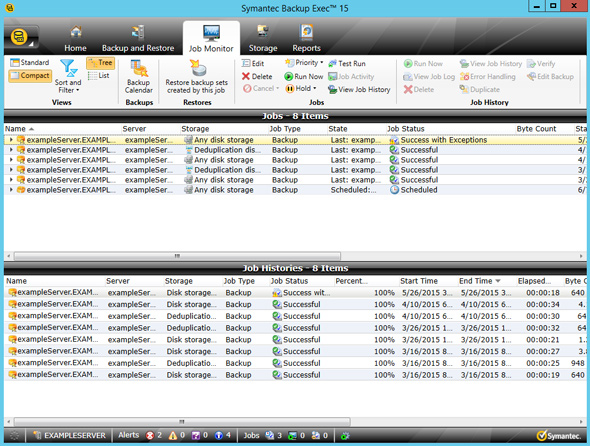This screenshot has height=446, width=590.
Task: Open the Reports tab
Action: (306, 39)
